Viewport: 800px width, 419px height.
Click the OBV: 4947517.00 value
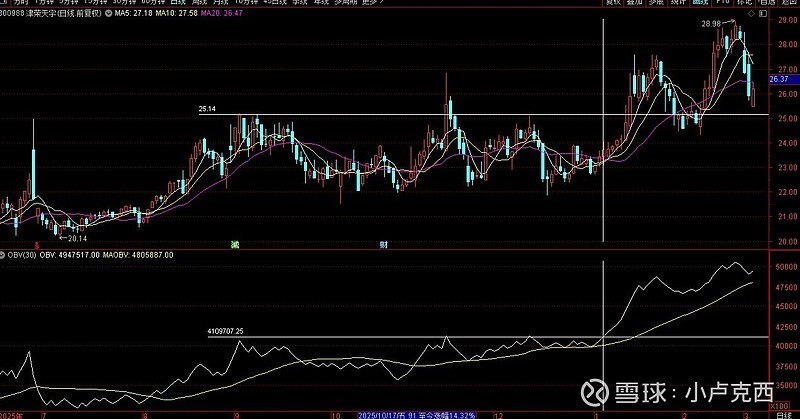point(69,255)
